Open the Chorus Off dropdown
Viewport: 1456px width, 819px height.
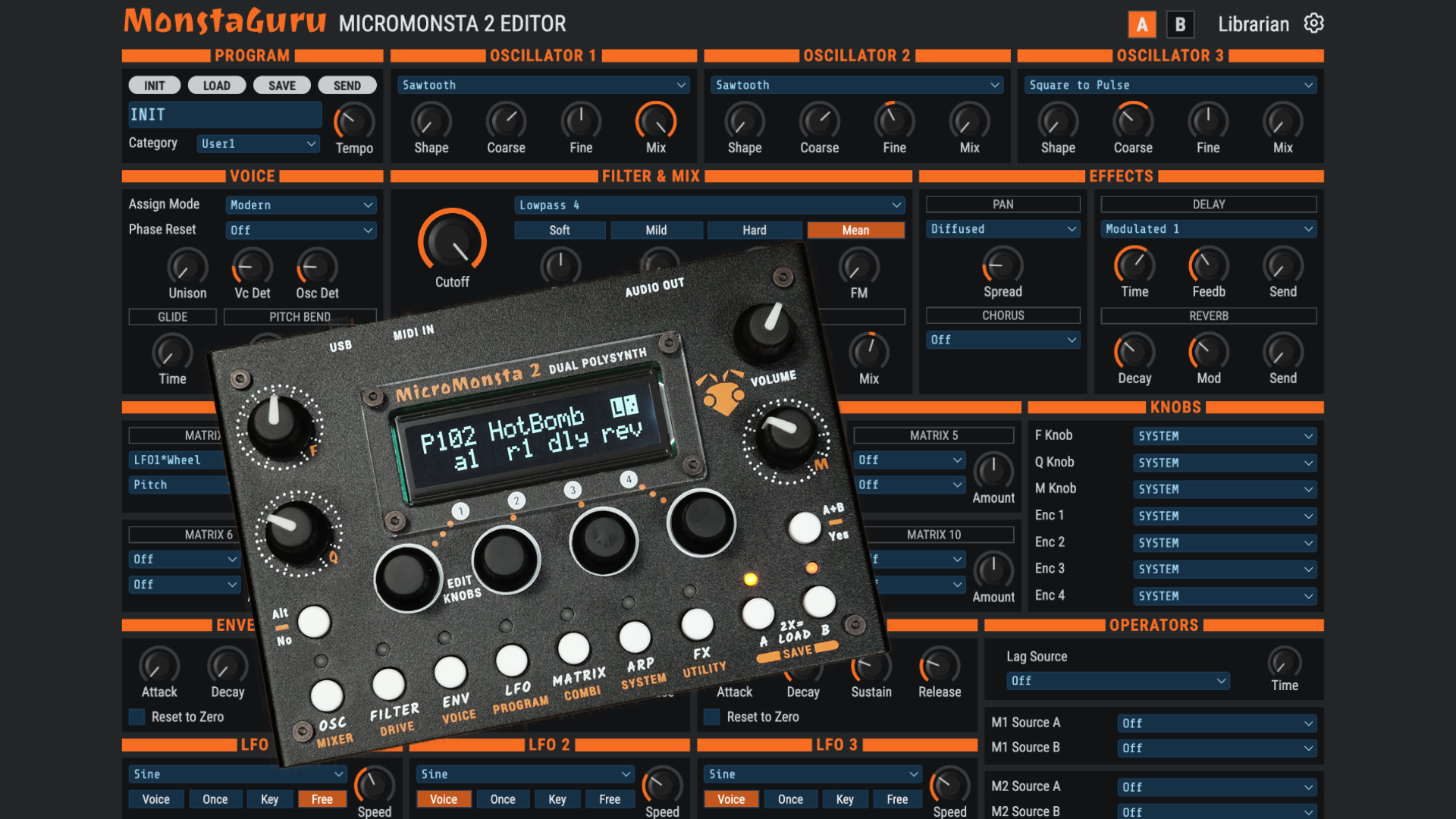click(x=1003, y=340)
